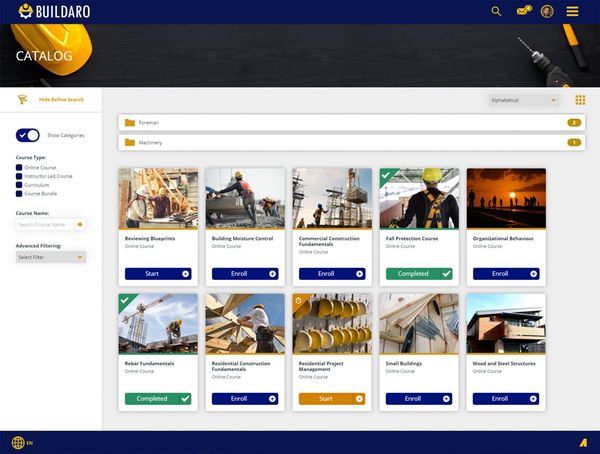
Task: Open the Alphabetical sort dropdown
Action: click(523, 100)
